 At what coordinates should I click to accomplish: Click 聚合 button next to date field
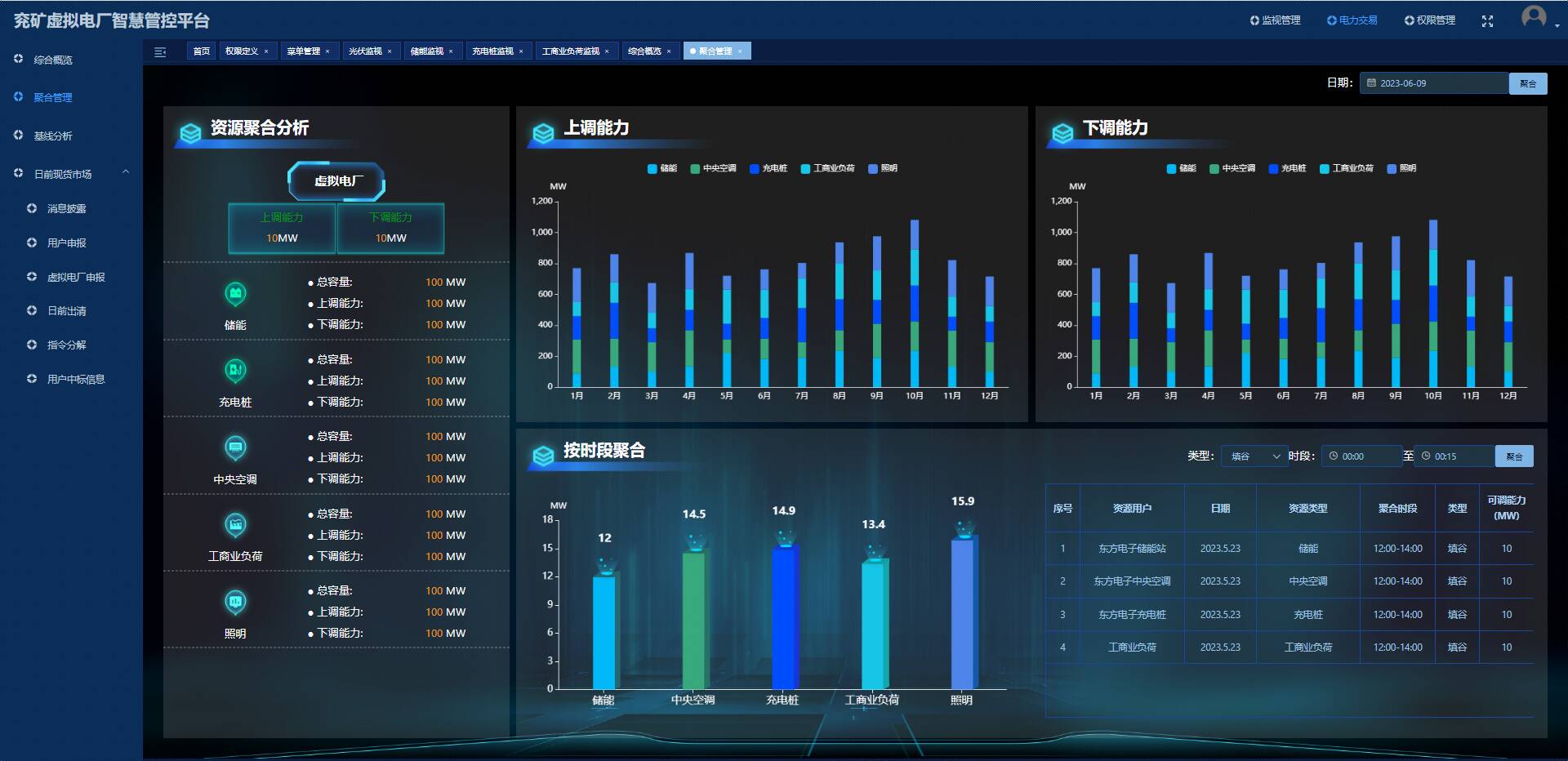click(x=1527, y=83)
